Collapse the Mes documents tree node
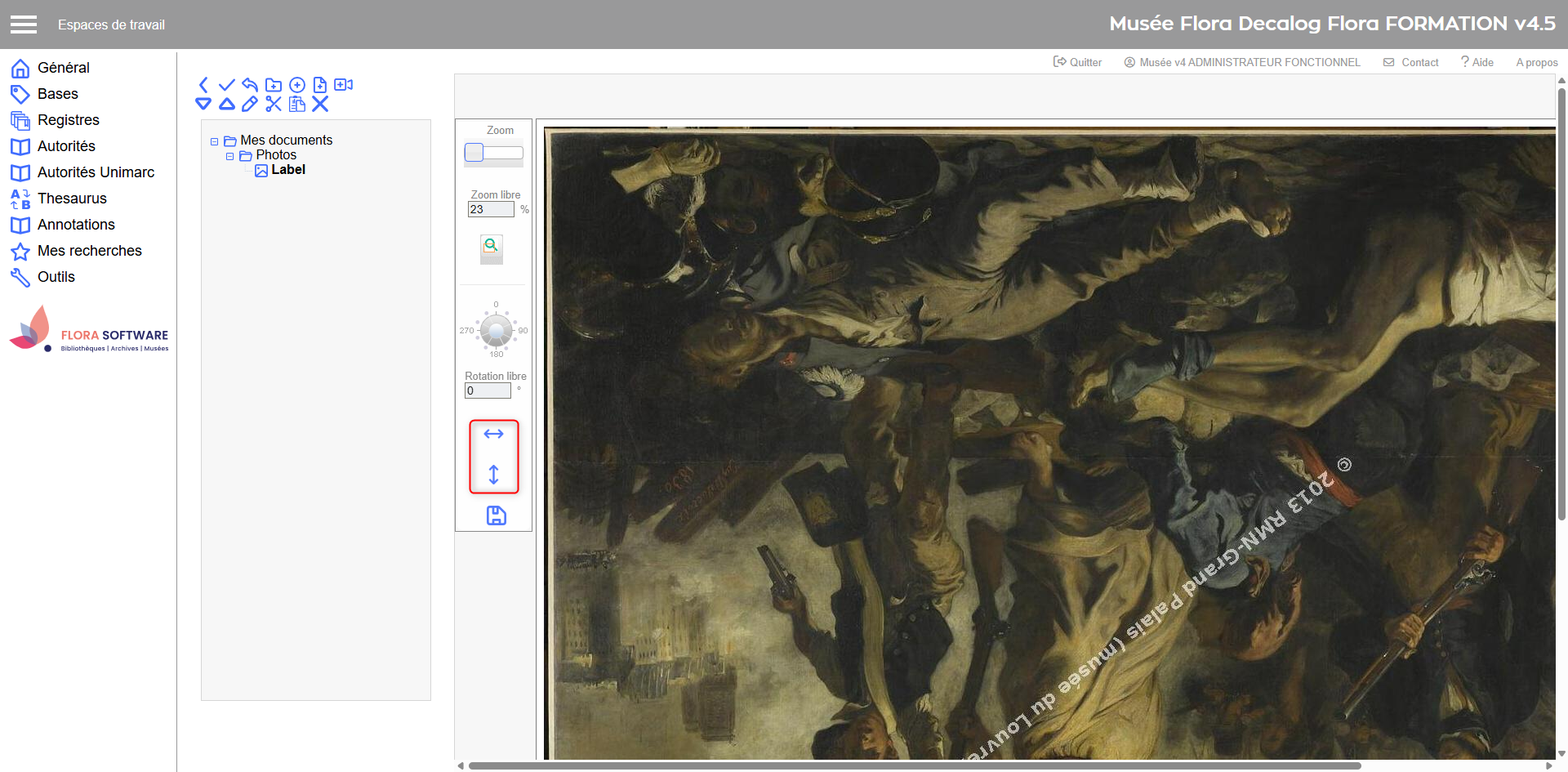Screen dimensions: 1568x772 tap(215, 141)
